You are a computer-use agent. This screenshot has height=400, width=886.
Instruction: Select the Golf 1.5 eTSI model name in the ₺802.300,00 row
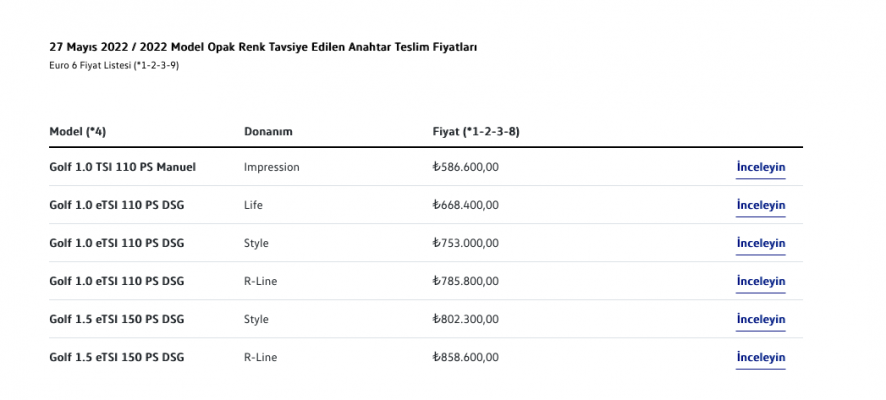116,319
